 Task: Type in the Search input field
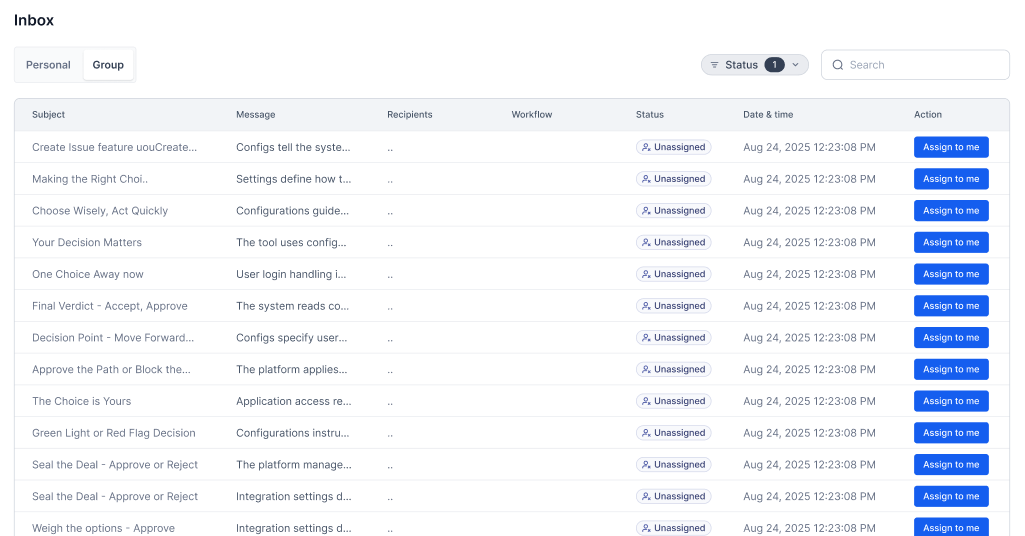tap(925, 65)
